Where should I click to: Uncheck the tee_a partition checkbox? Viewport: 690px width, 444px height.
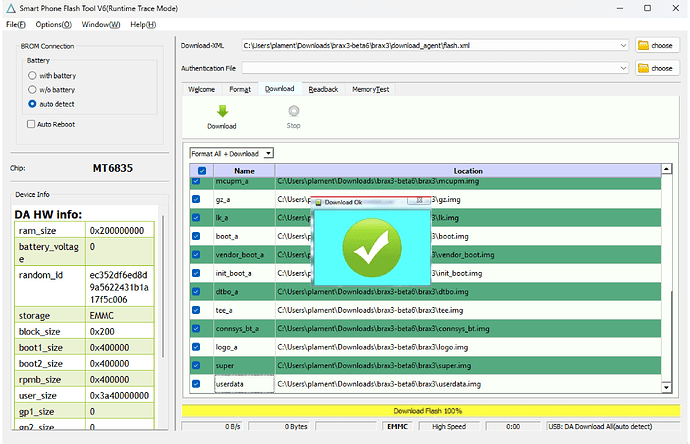pos(196,310)
